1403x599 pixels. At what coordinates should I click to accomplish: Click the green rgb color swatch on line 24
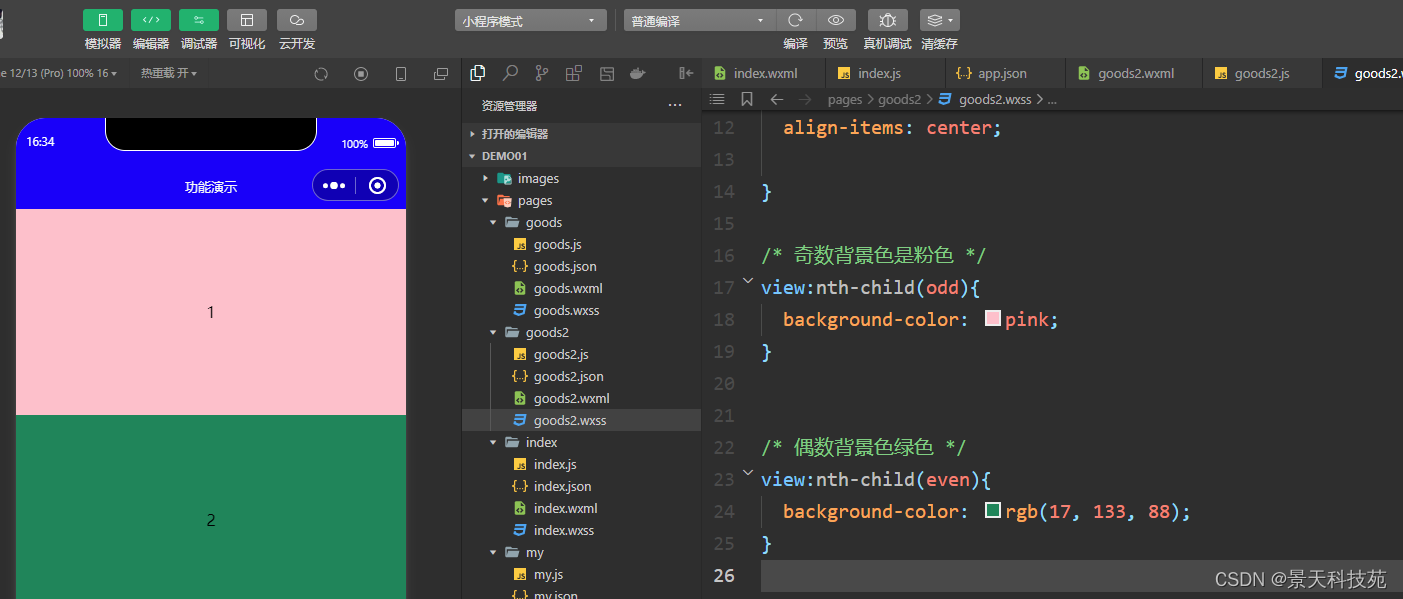pos(993,511)
